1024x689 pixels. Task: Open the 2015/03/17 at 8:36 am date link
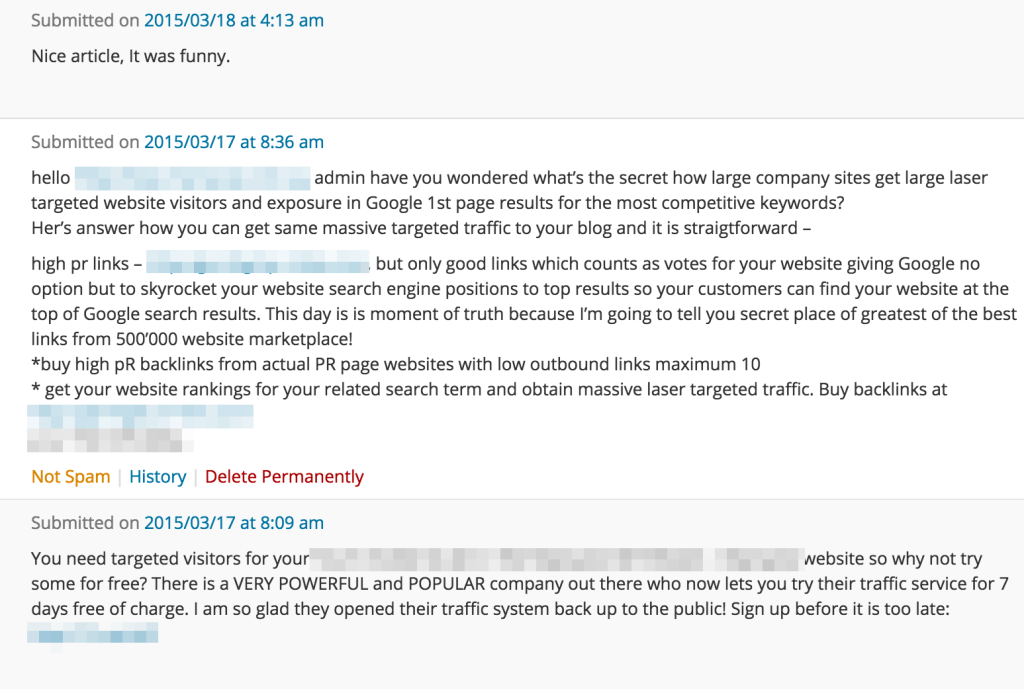tap(234, 142)
